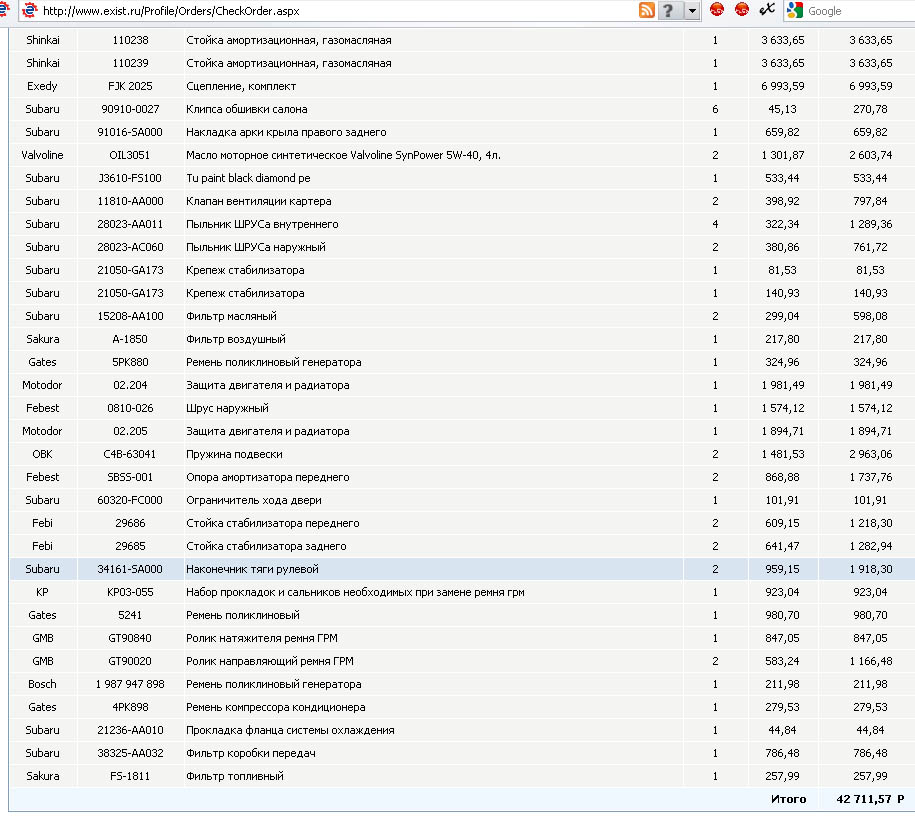Click the KP03-055 gasket set description
Screen dimensions: 915x819
[355, 592]
